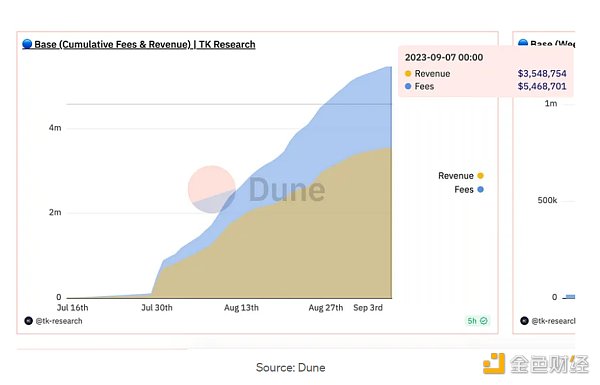Open the Base Cumulative Fees & Revenue title link
Image resolution: width=600 pixels, height=385 pixels.
tap(145, 44)
